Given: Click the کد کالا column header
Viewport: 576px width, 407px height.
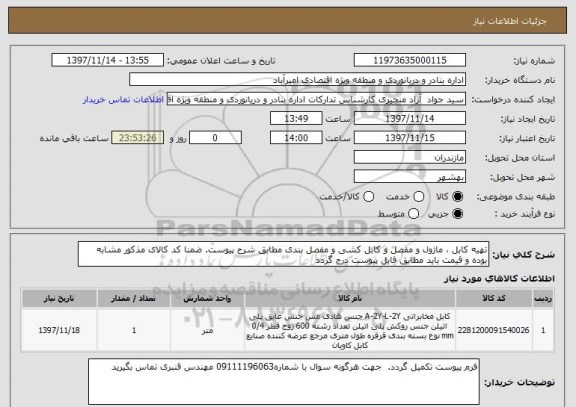Looking at the screenshot, I should (x=494, y=299).
